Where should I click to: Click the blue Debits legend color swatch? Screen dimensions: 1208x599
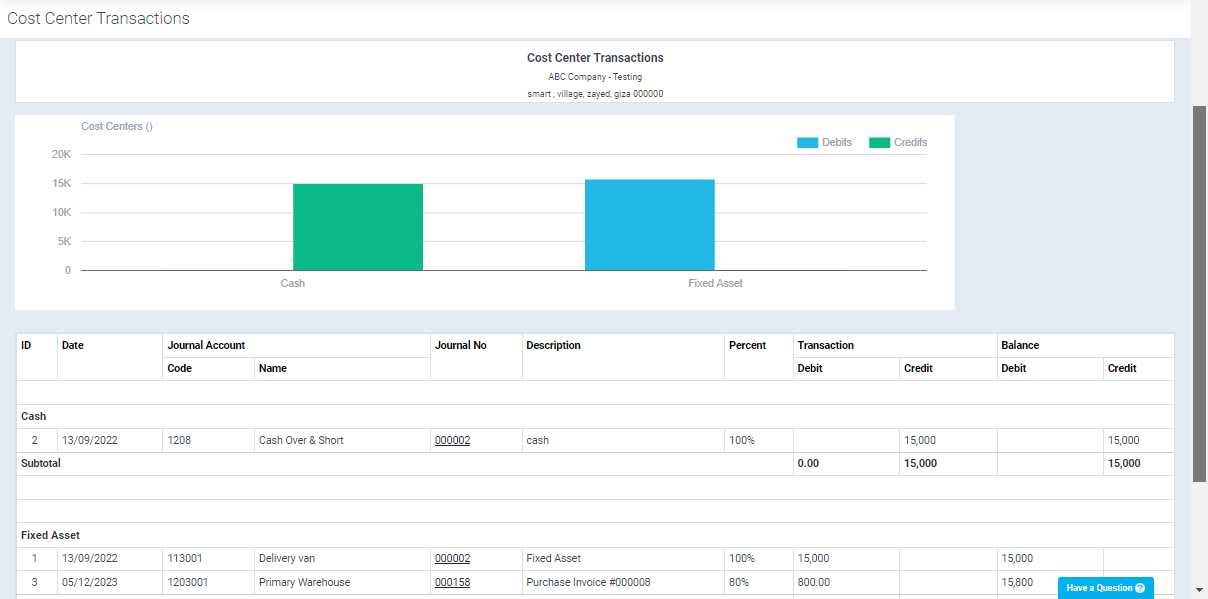click(806, 142)
